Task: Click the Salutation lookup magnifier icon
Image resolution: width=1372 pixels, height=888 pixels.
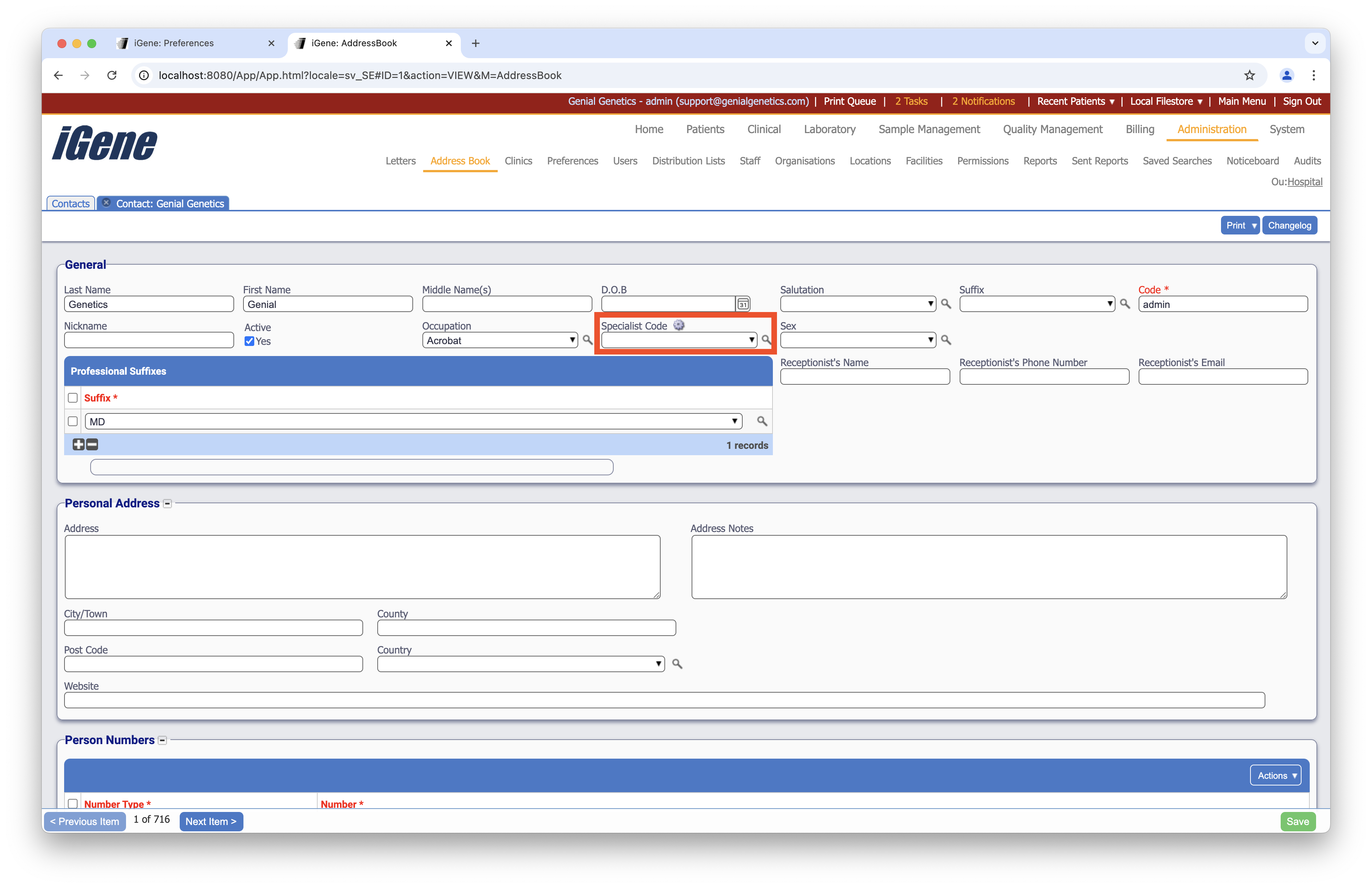Action: (x=945, y=304)
